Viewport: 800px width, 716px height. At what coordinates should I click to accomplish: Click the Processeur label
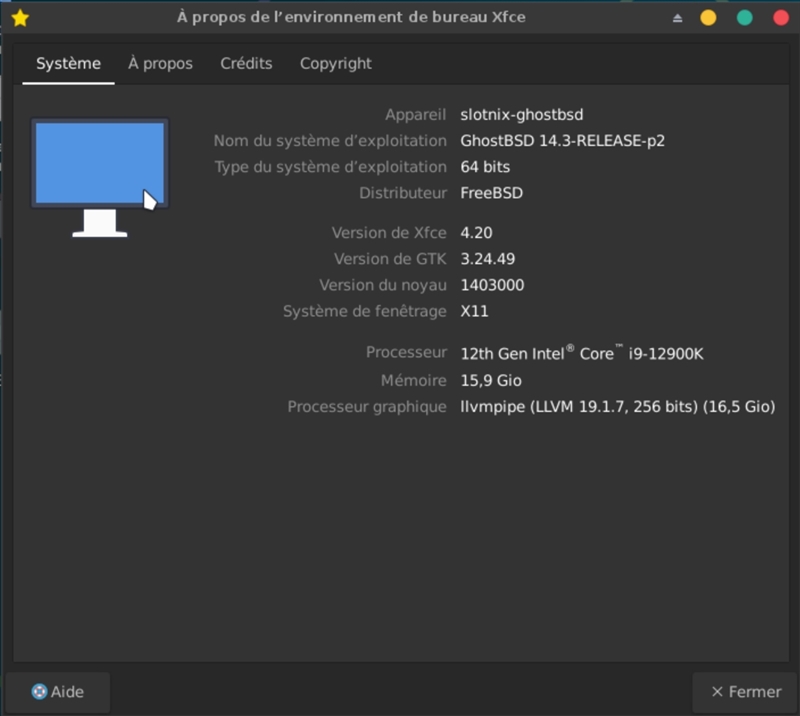click(406, 352)
